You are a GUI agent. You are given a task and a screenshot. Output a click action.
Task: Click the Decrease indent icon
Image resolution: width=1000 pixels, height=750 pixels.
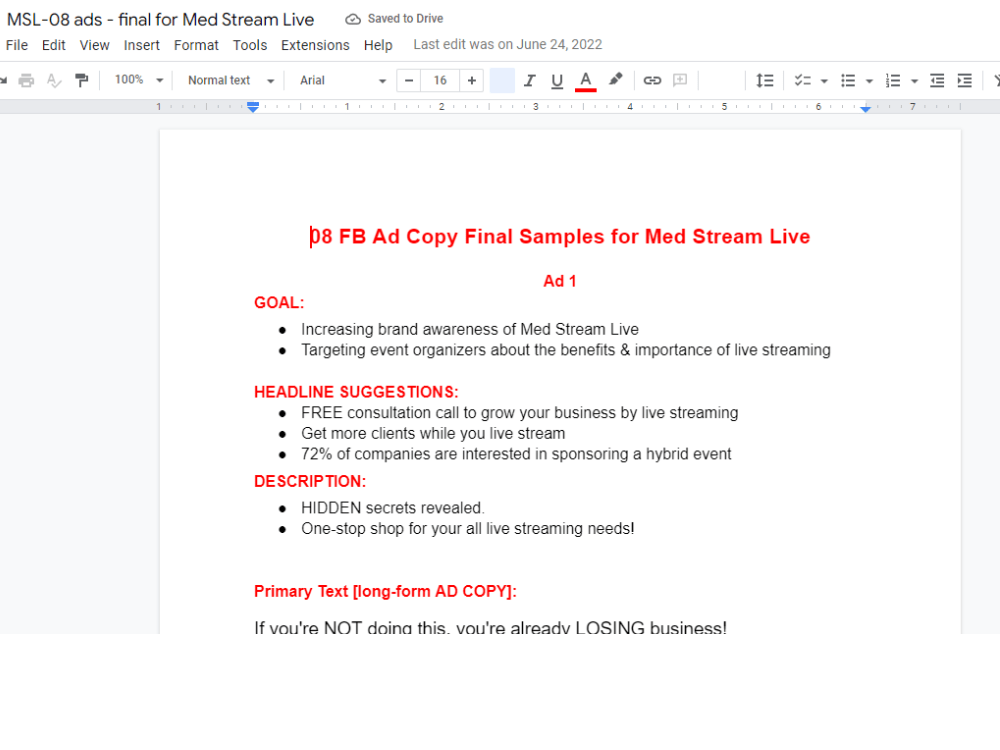pos(937,80)
